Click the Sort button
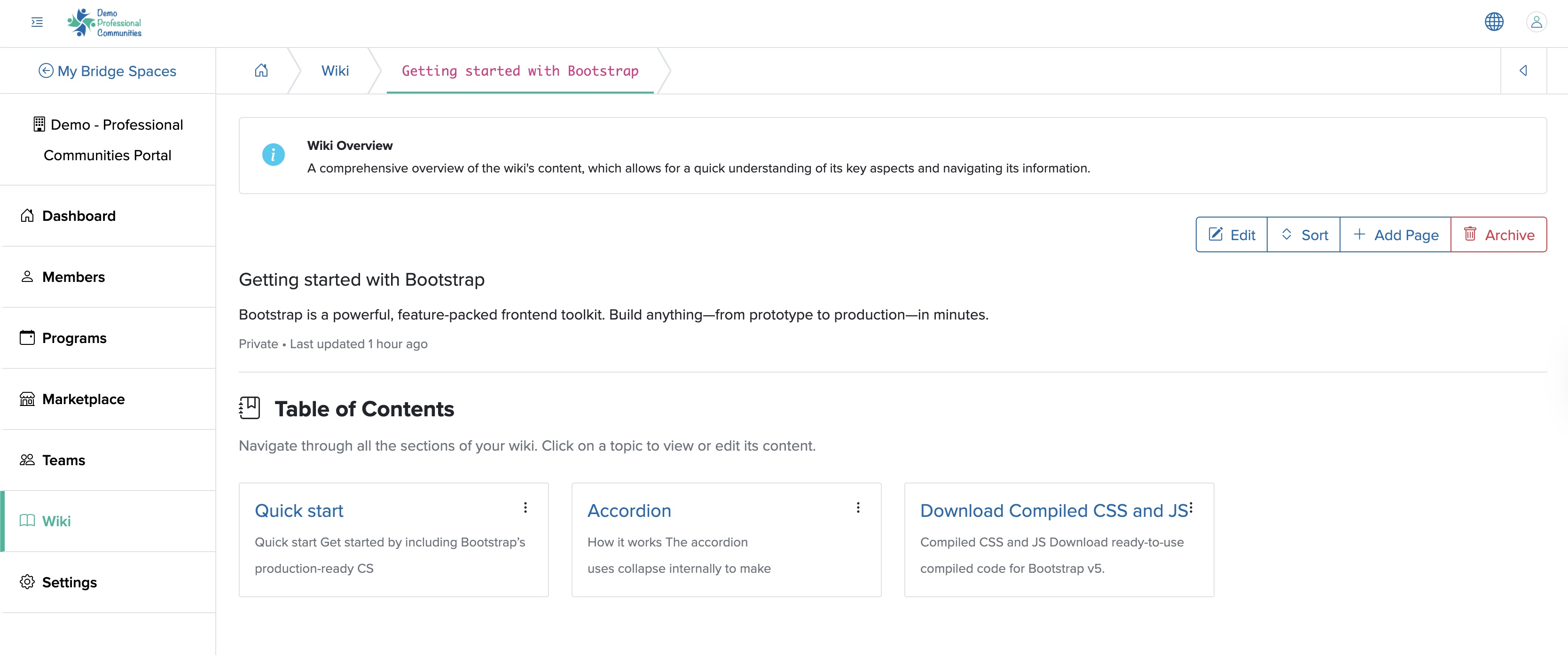Viewport: 1568px width, 655px height. [1304, 234]
